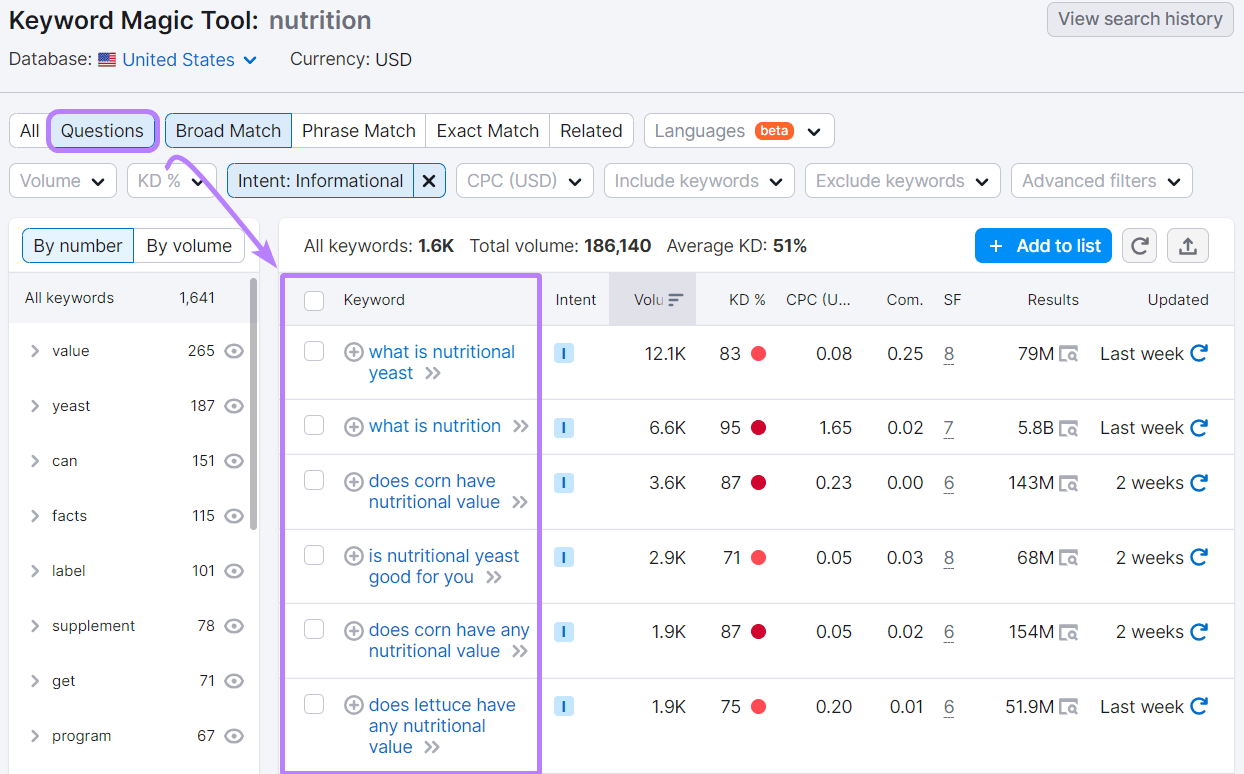Click update icon beside 'does corn have nutritional value'

(1198, 482)
